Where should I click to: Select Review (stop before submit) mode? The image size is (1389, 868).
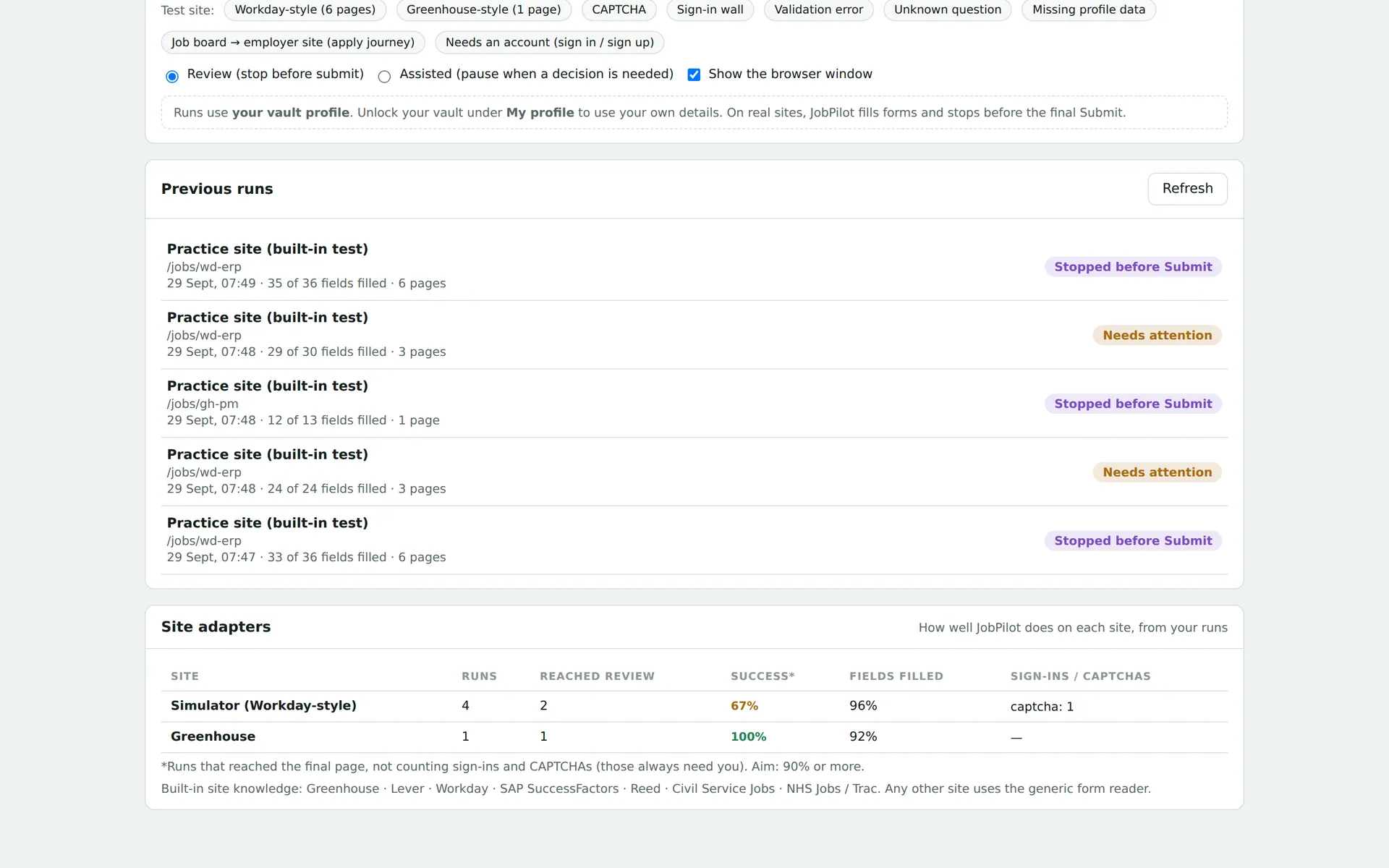point(172,76)
